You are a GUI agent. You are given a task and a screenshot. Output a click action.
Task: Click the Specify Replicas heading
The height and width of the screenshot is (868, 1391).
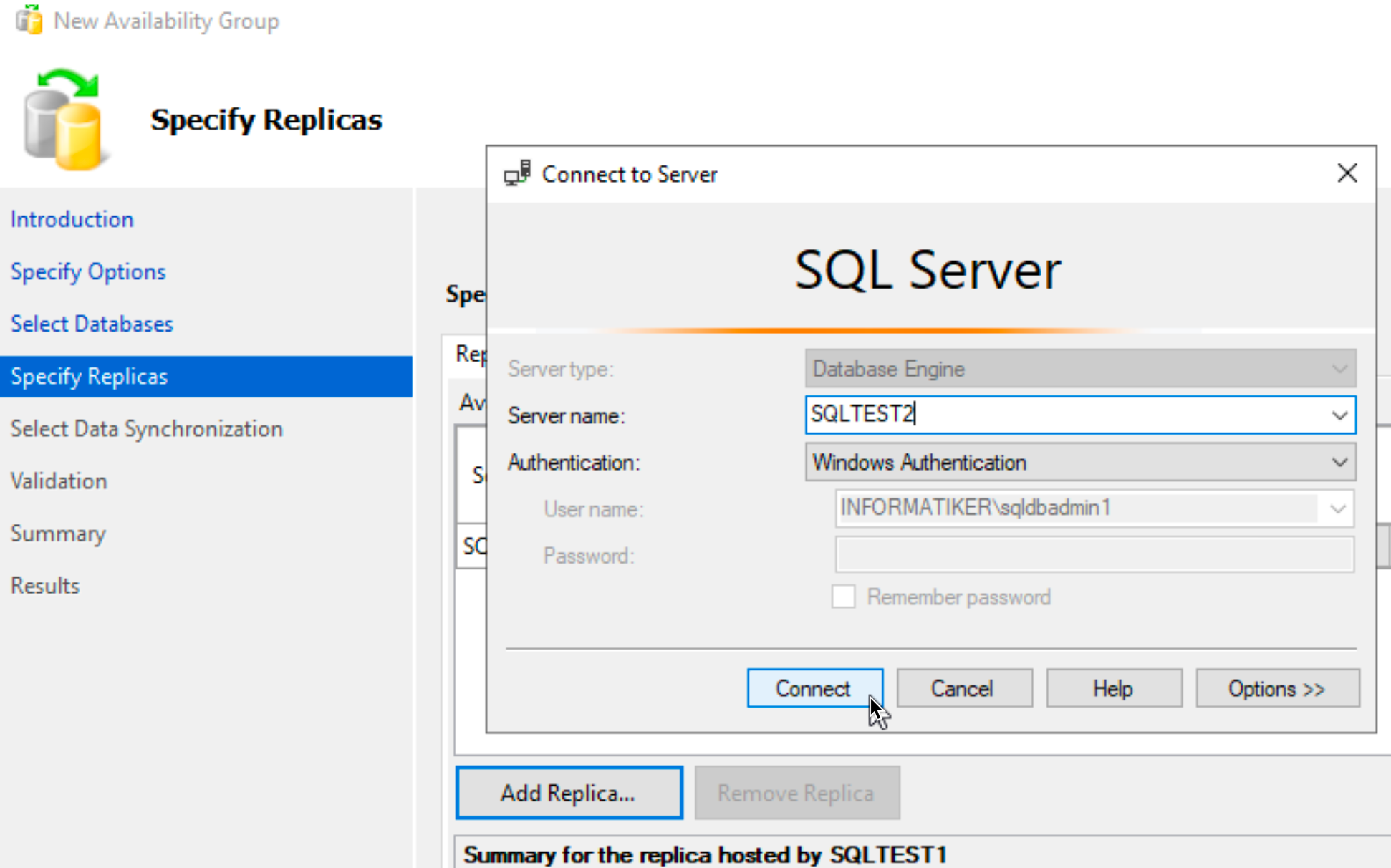pyautogui.click(x=266, y=120)
